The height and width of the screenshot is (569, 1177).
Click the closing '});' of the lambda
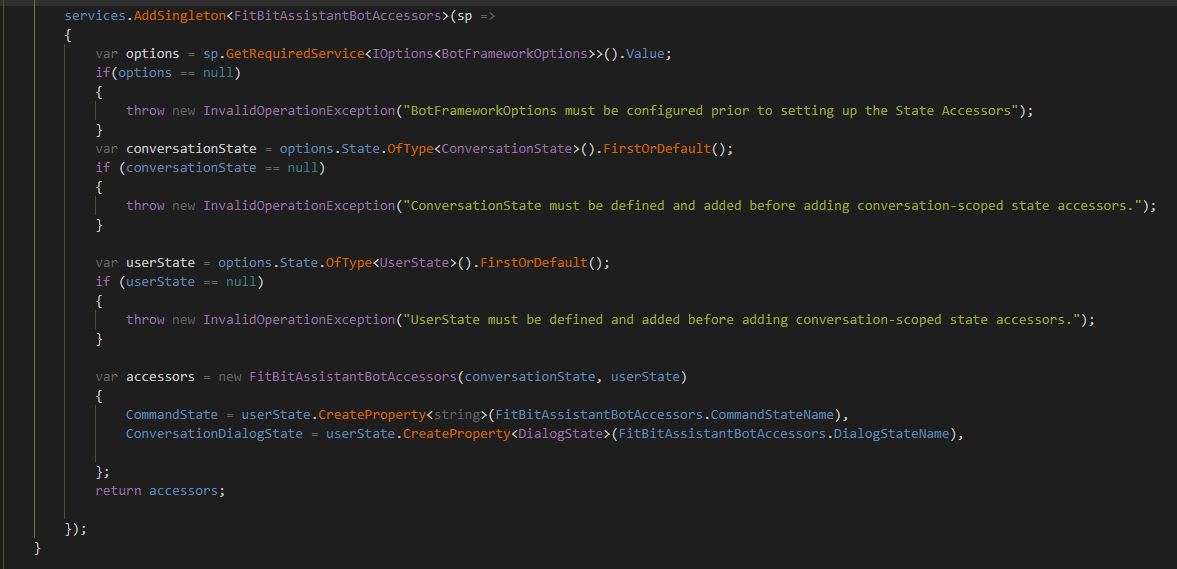coord(76,528)
